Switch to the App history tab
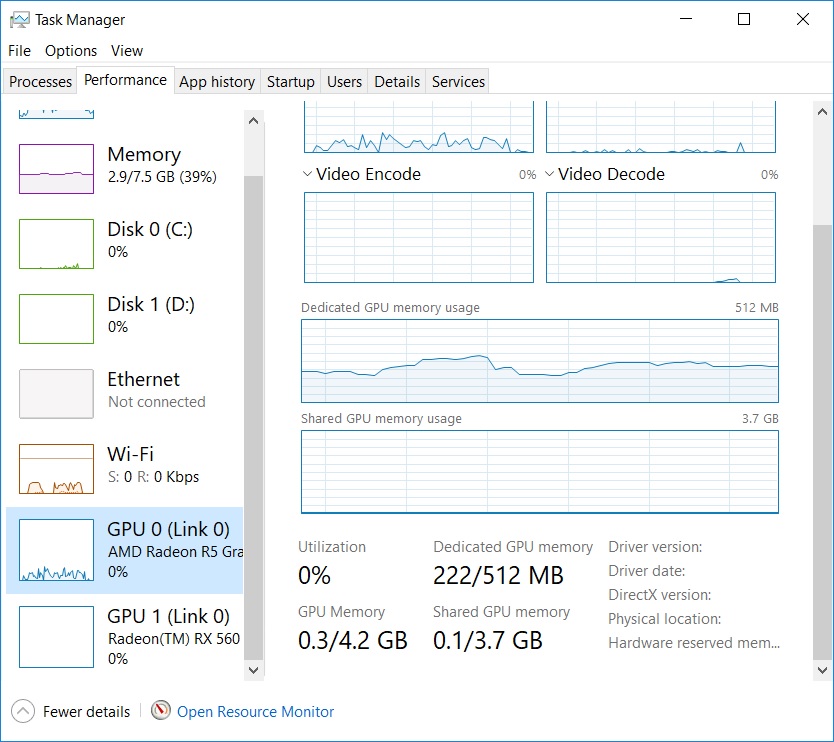This screenshot has height=742, width=834. 217,81
